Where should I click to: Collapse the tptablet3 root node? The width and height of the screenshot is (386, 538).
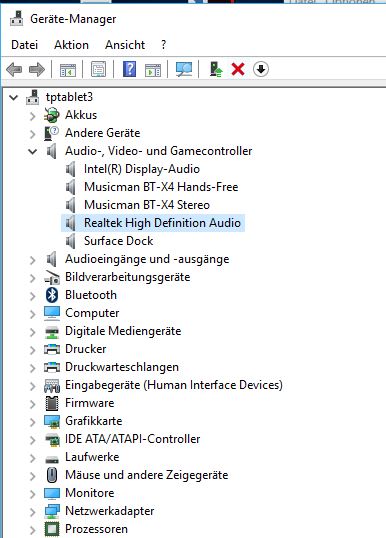14,97
